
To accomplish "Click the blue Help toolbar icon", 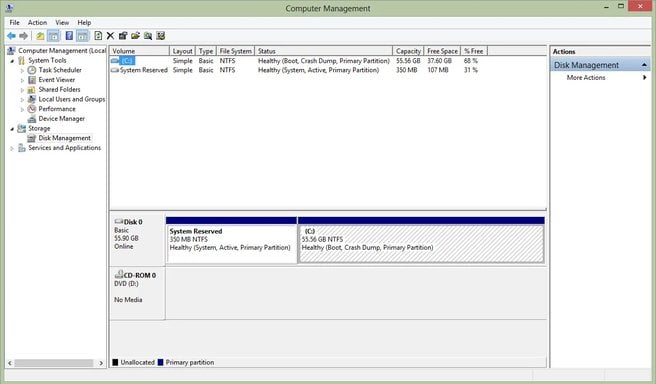I will point(69,36).
